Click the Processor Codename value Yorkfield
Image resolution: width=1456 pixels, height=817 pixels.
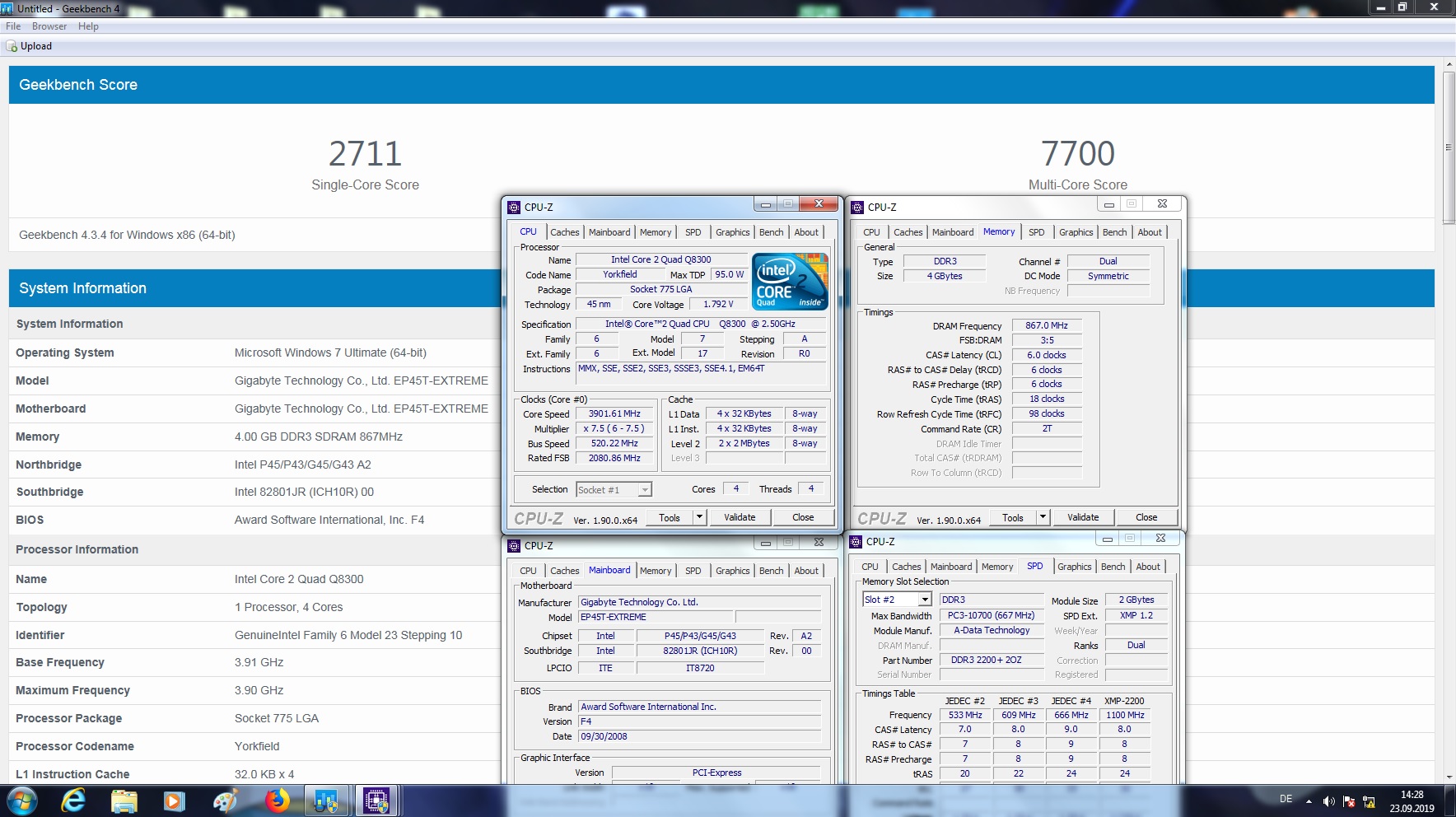tap(257, 746)
